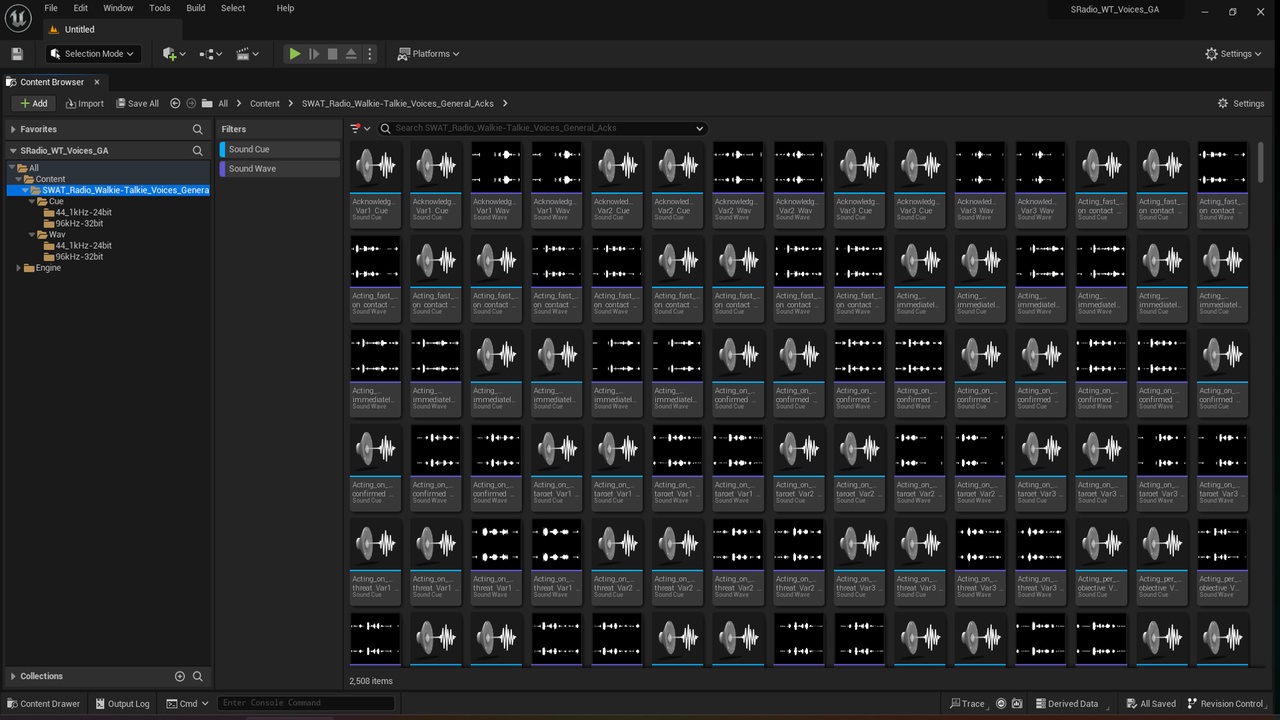Viewport: 1280px width, 720px height.
Task: Click the All Saved status indicator
Action: click(1151, 703)
